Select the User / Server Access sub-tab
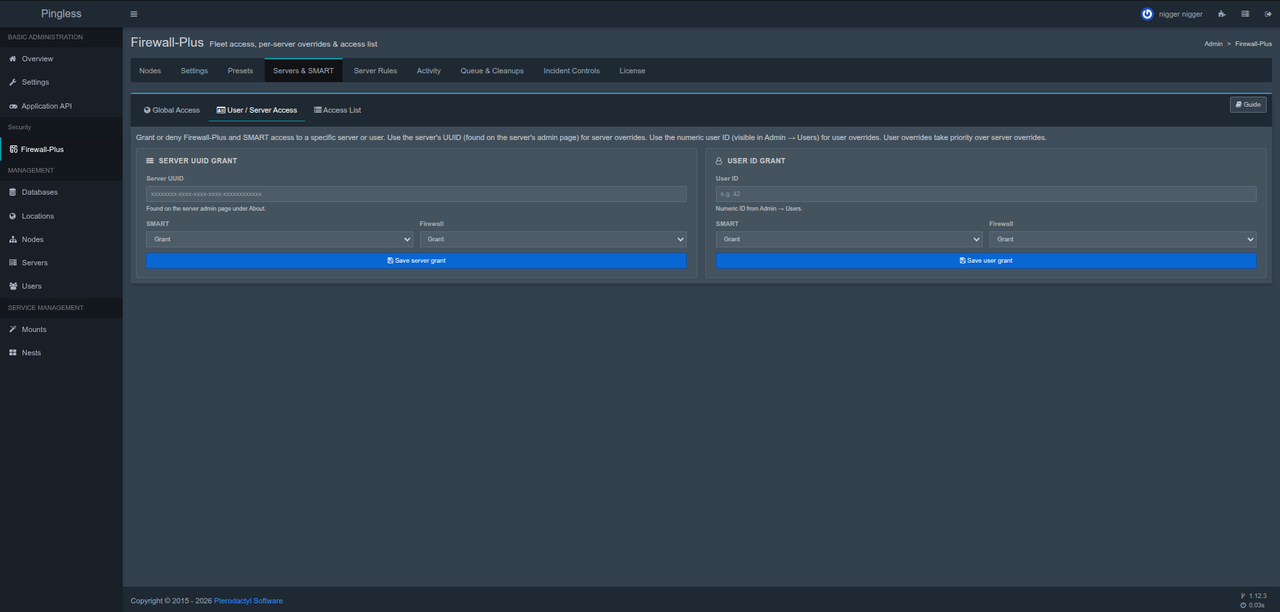The height and width of the screenshot is (612, 1280). pyautogui.click(x=257, y=110)
